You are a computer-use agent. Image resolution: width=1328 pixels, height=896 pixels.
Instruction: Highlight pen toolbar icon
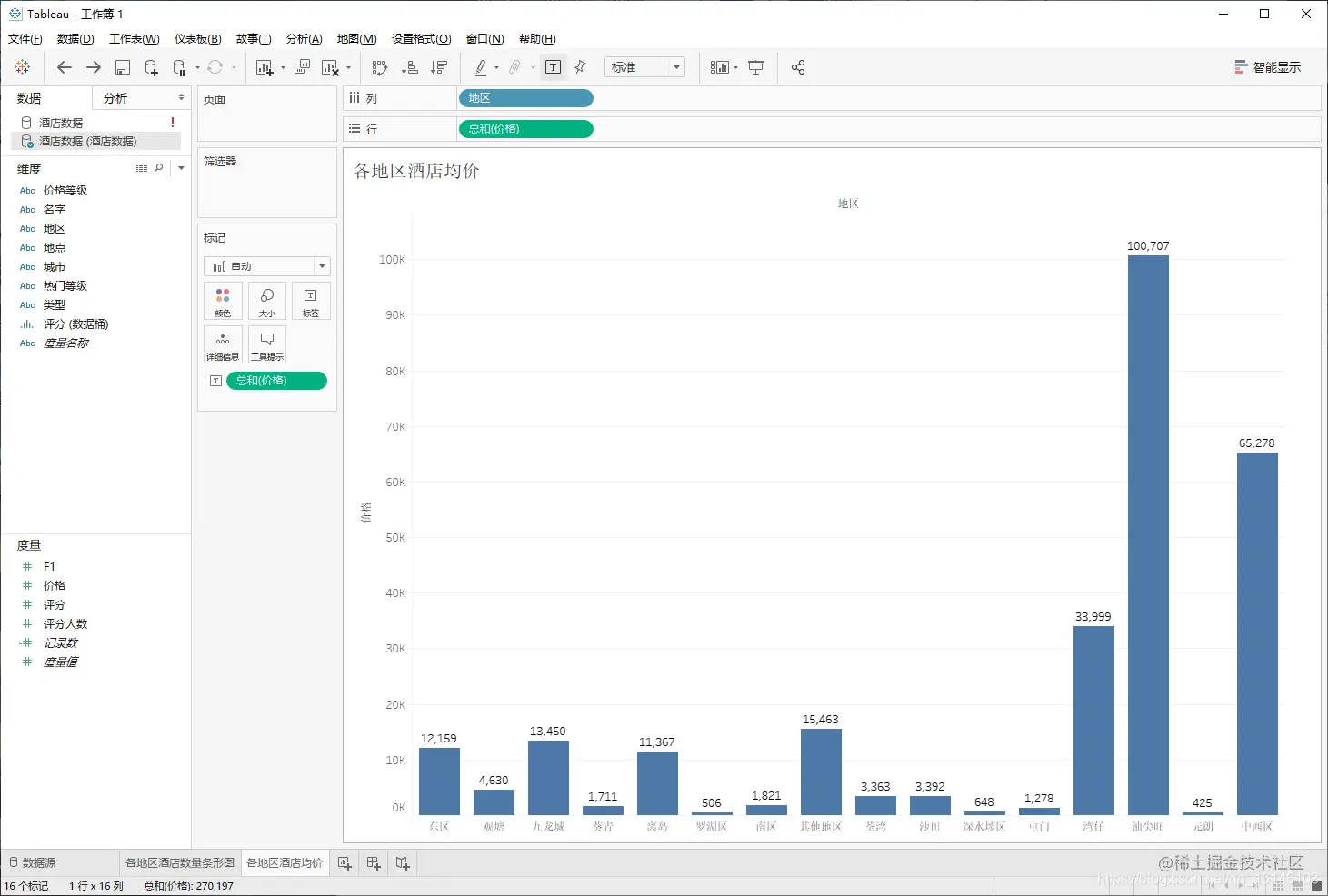481,67
